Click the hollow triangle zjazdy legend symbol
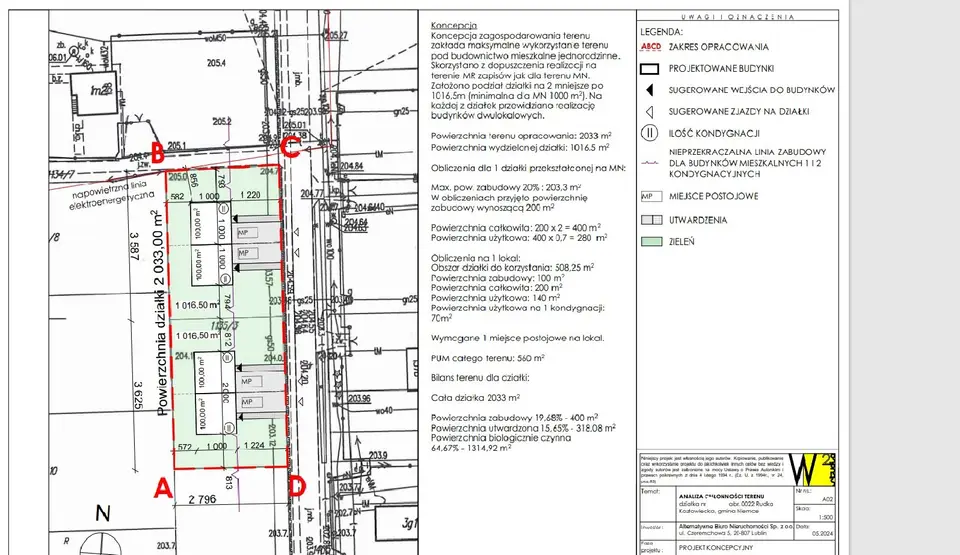 [x=650, y=111]
